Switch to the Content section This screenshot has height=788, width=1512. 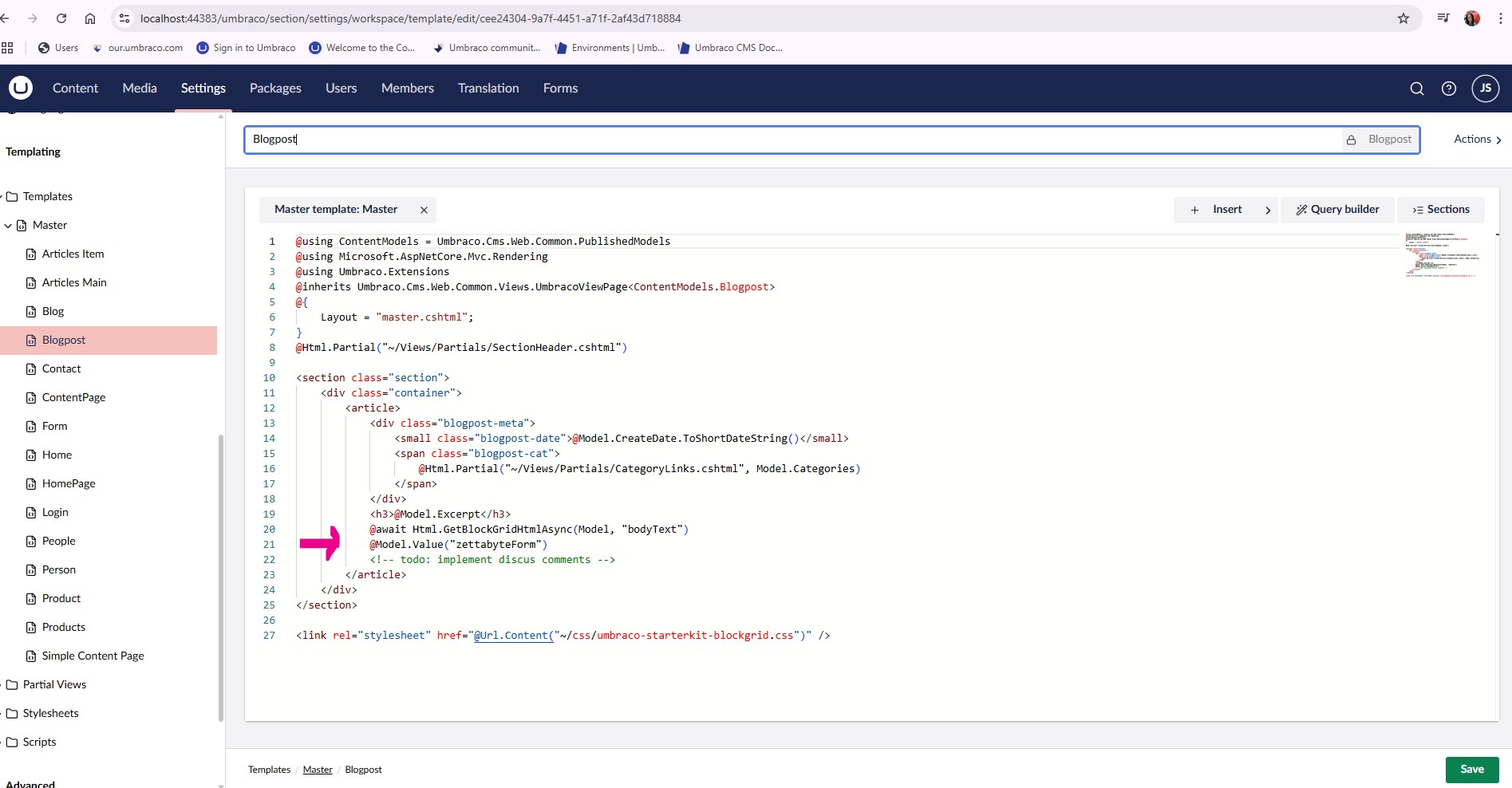[75, 88]
